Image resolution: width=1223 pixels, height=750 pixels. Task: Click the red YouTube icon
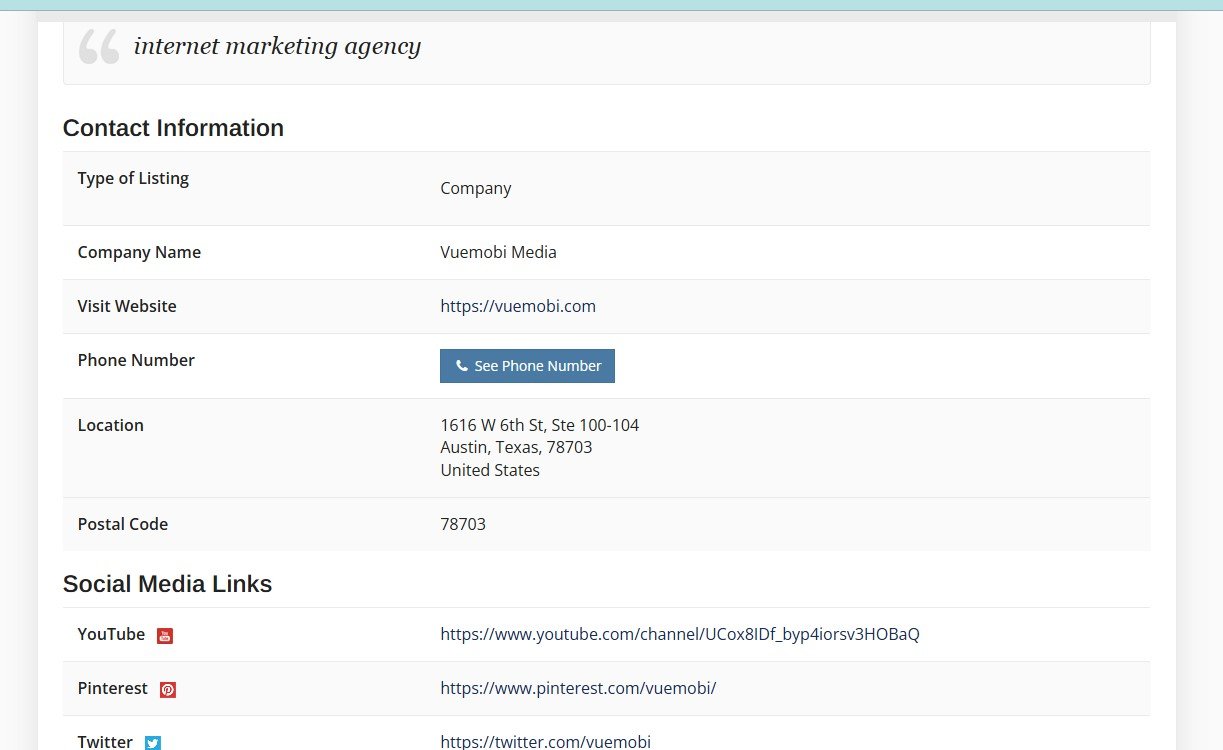click(165, 636)
